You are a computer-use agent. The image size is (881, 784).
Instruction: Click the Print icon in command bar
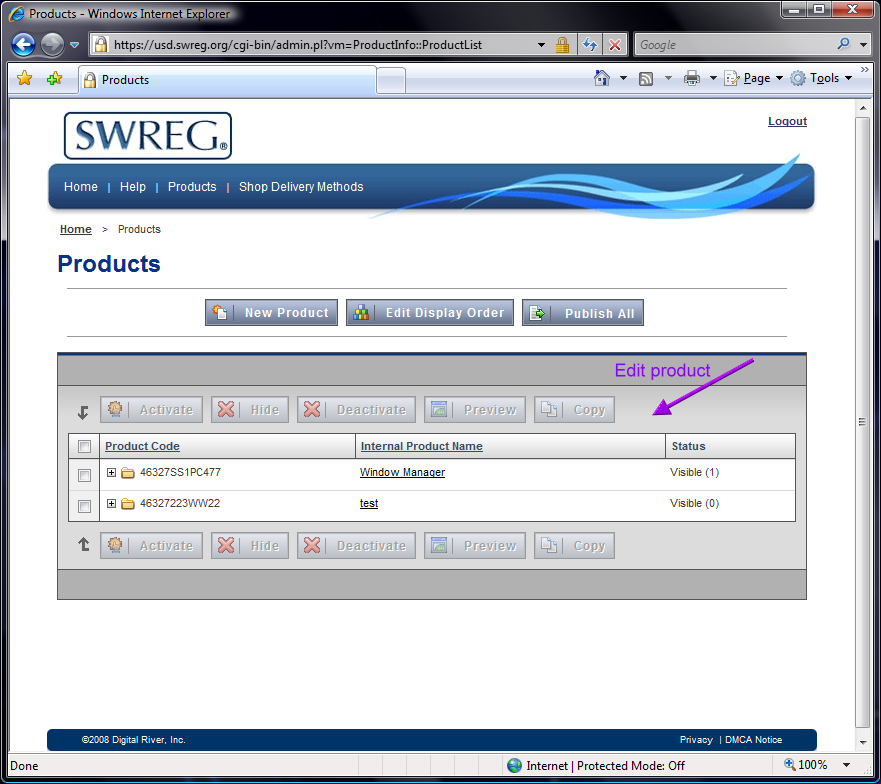692,78
